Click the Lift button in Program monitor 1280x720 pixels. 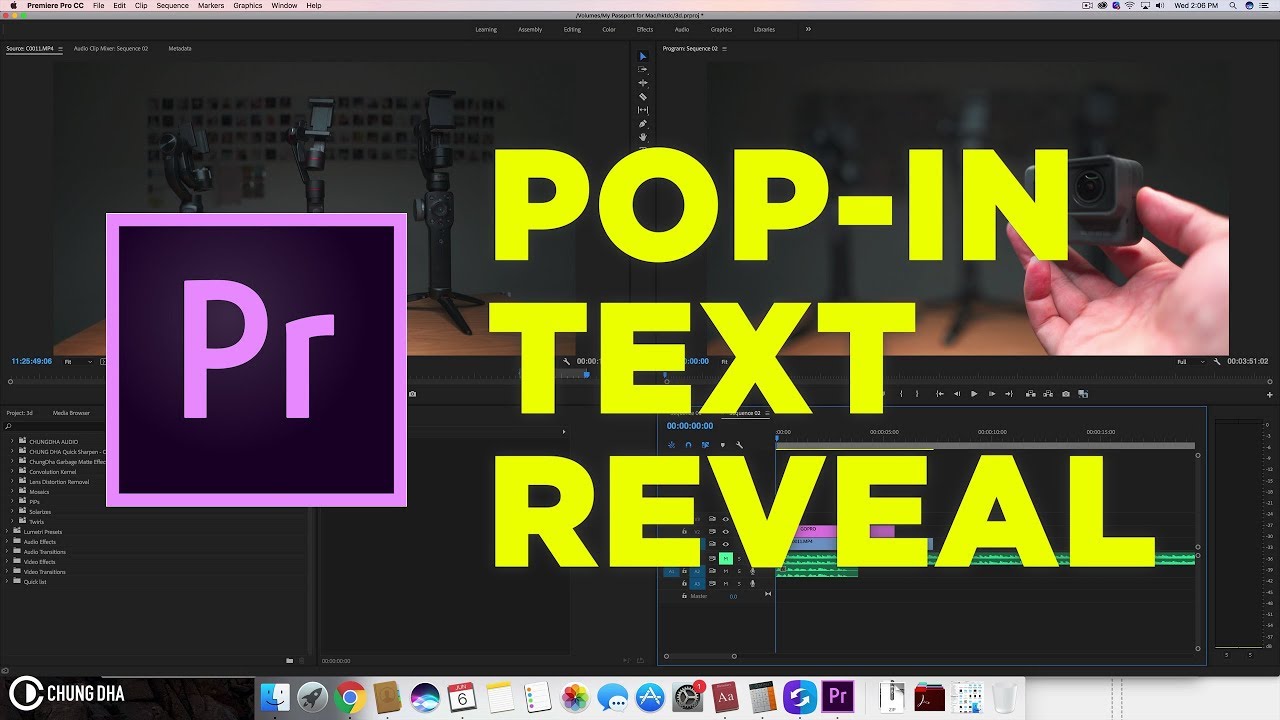point(1030,394)
